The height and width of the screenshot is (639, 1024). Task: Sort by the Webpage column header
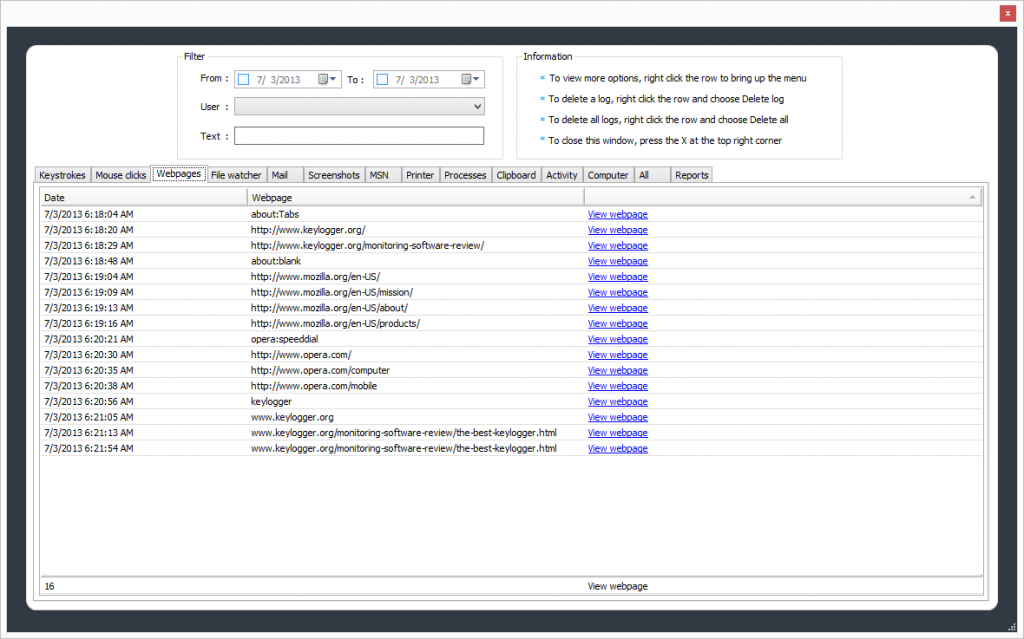[414, 198]
